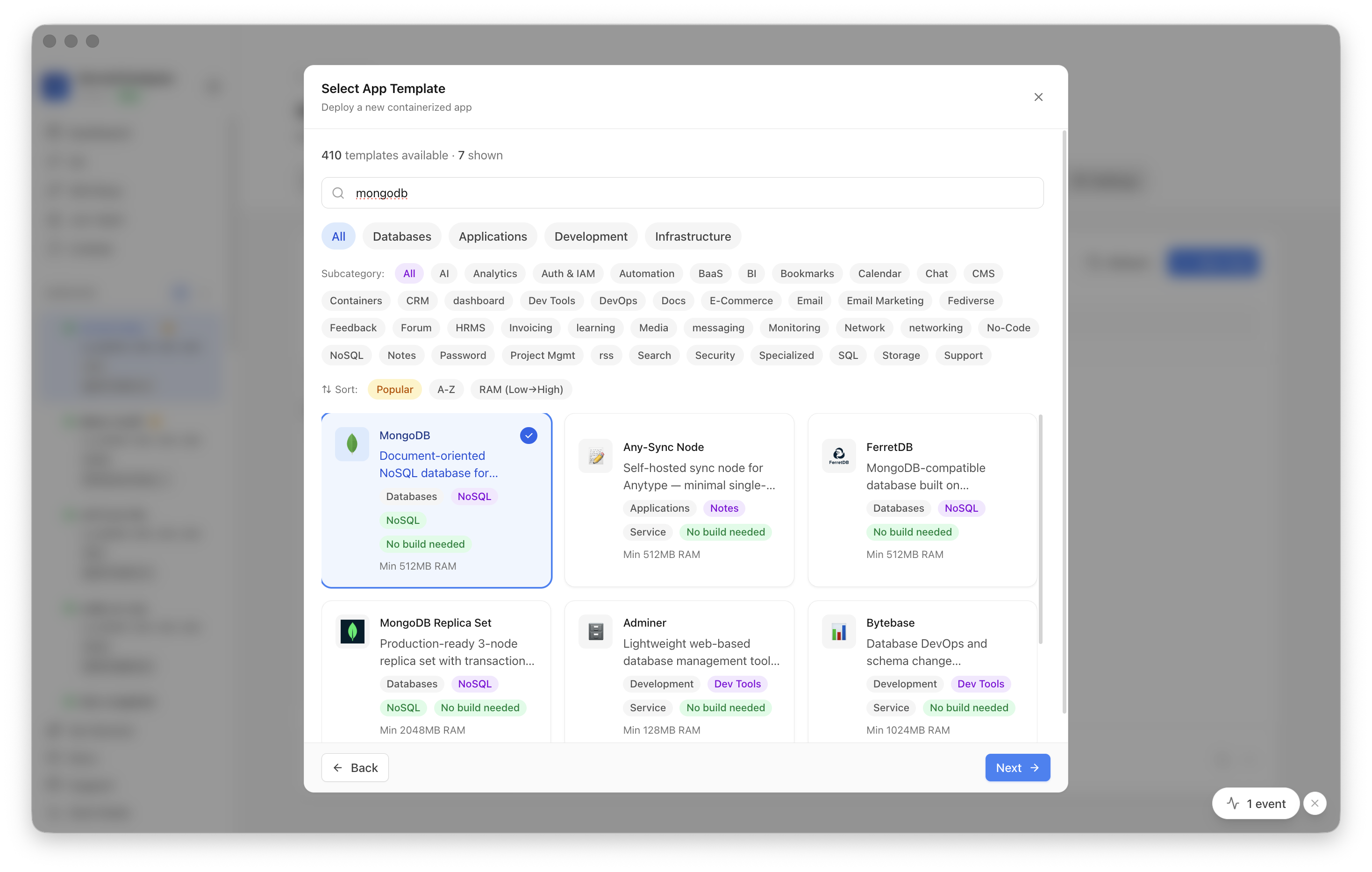Filter by Storage subcategory
The image size is (1372, 872).
900,355
